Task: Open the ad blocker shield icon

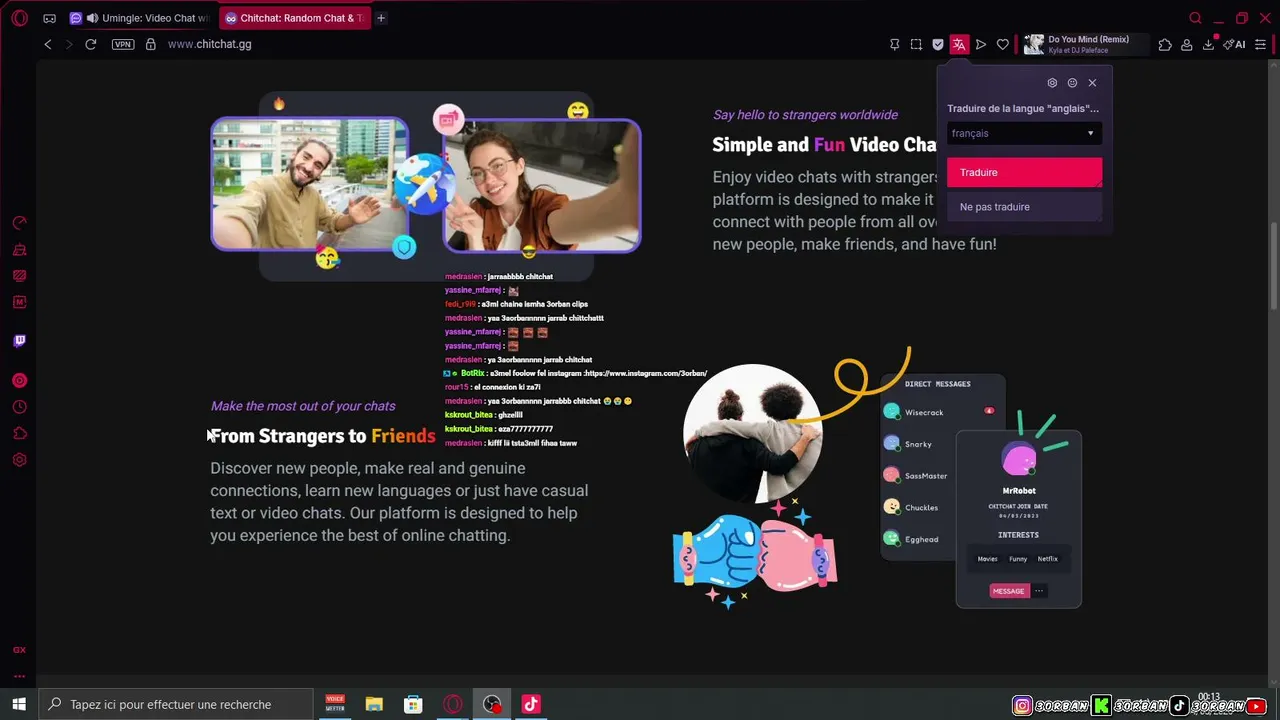Action: [938, 44]
